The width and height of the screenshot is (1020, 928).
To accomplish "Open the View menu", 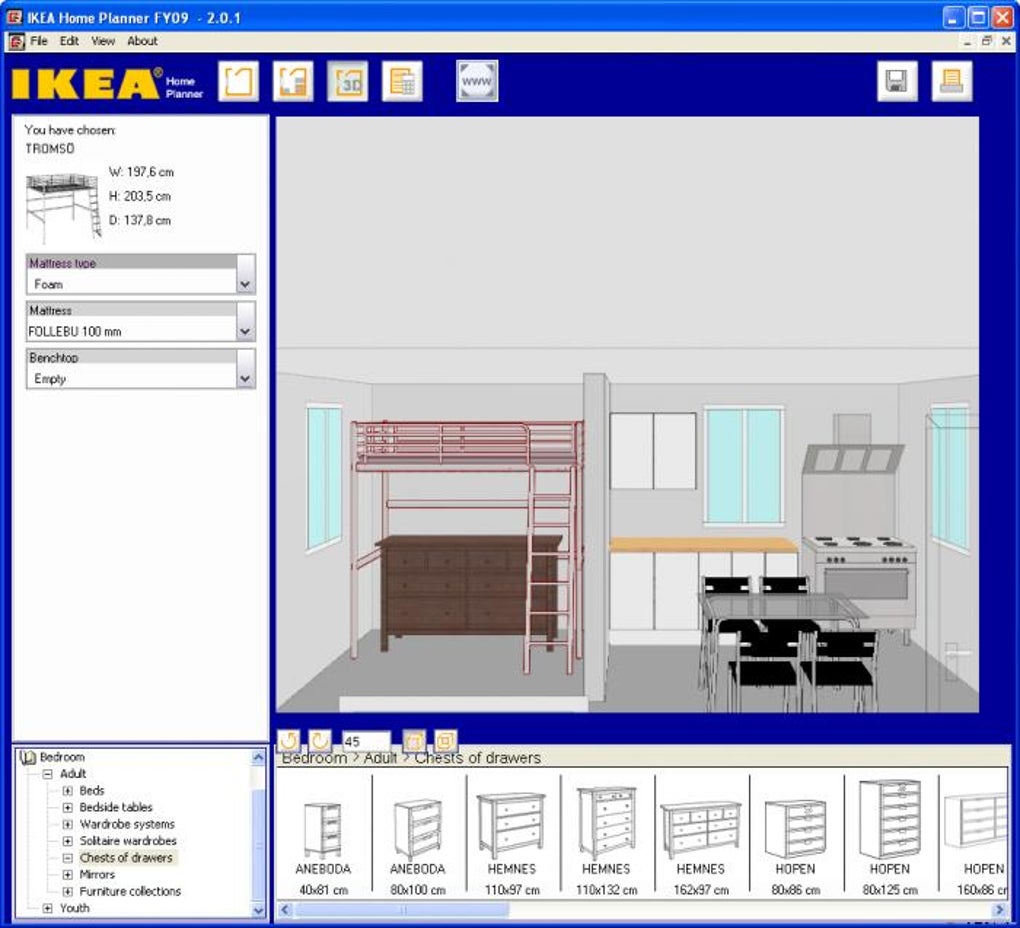I will coord(103,41).
